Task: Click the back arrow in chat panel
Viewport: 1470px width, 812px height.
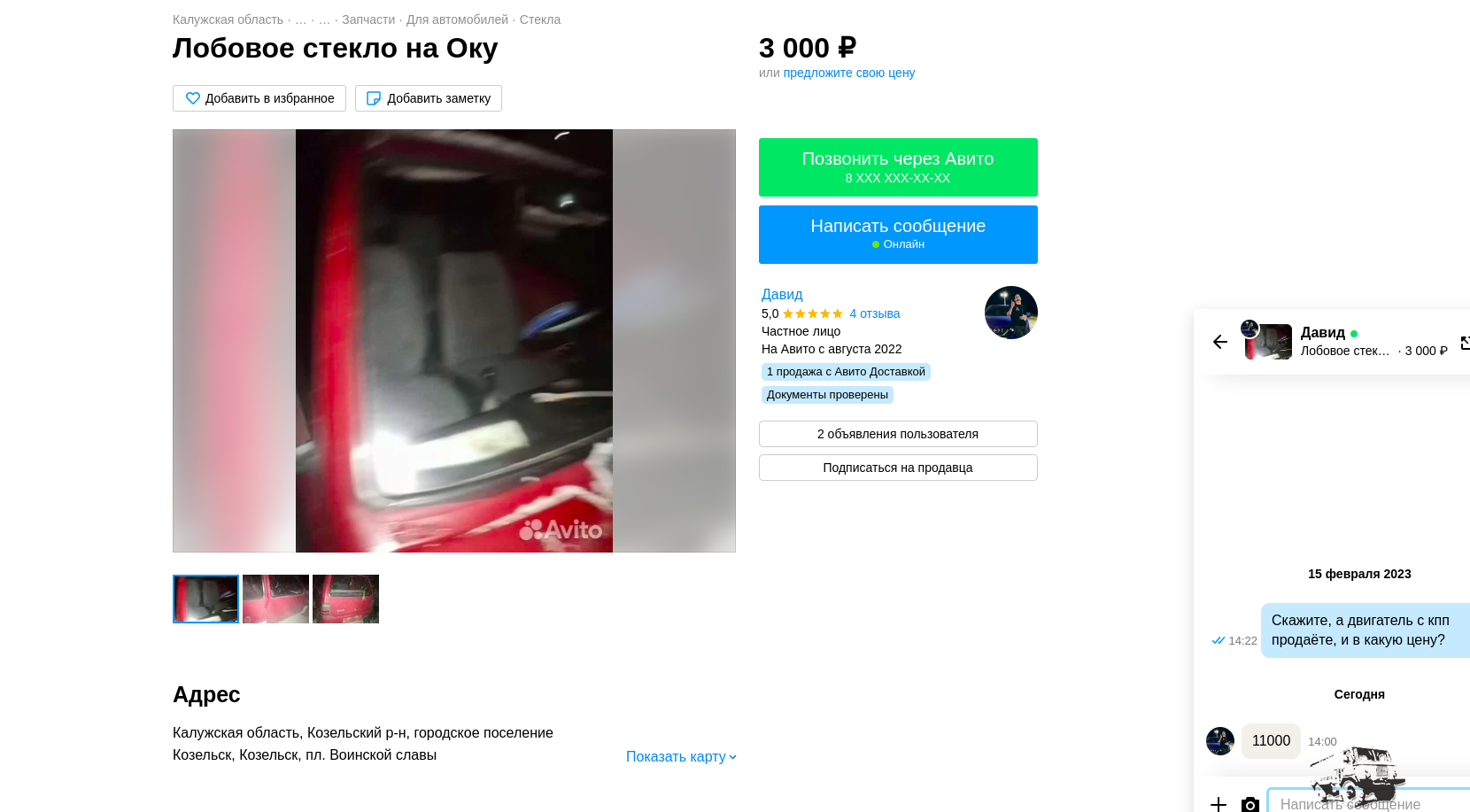Action: (1220, 342)
